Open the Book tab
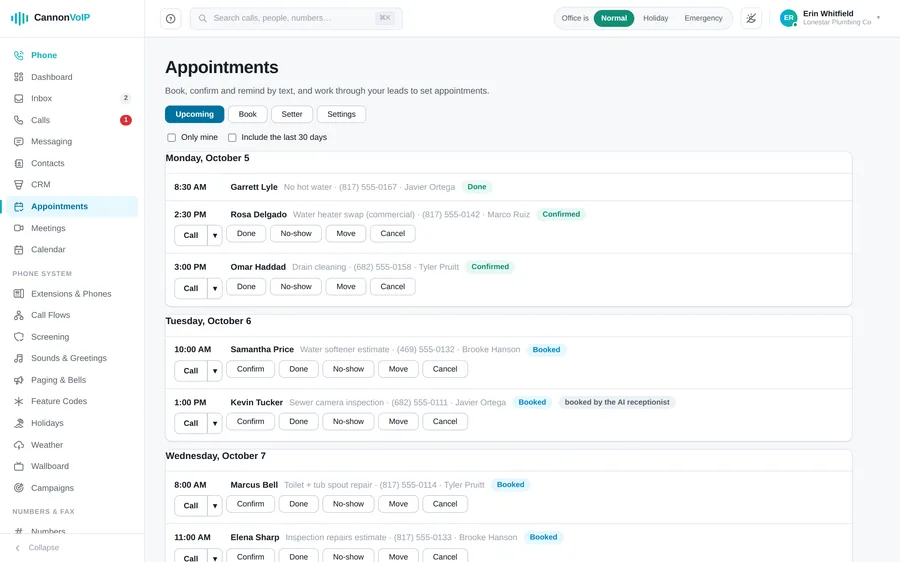The height and width of the screenshot is (562, 900). (247, 114)
